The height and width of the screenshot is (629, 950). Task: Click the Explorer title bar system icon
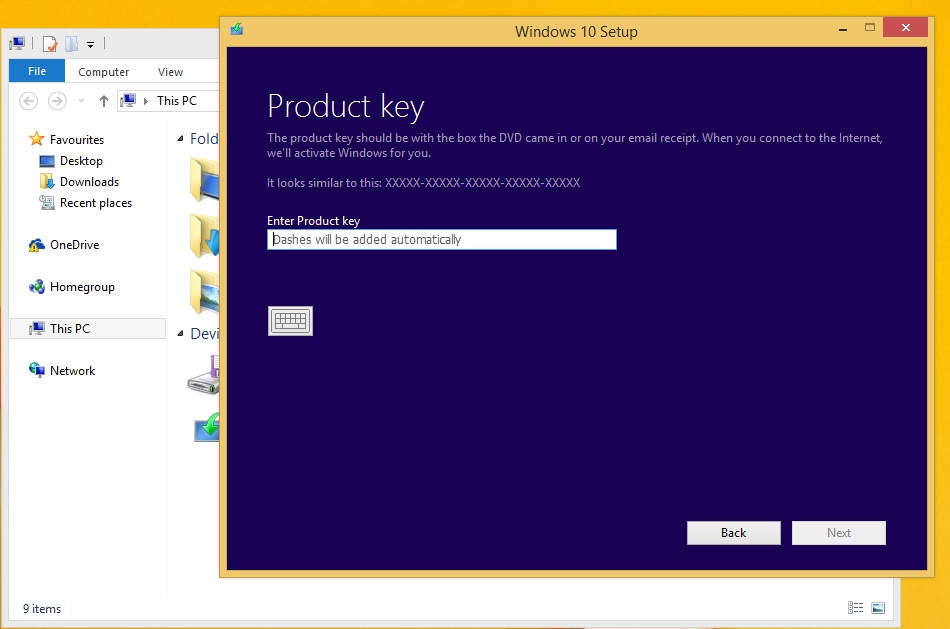pos(17,43)
